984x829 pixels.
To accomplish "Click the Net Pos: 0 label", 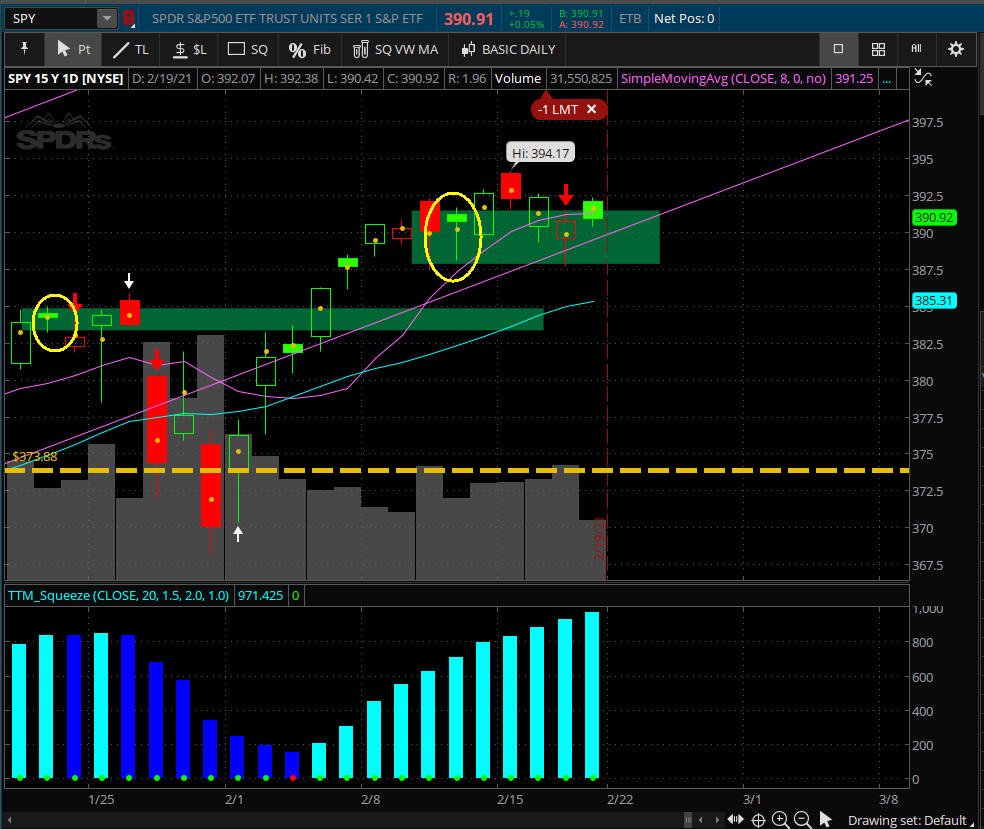I will point(684,19).
